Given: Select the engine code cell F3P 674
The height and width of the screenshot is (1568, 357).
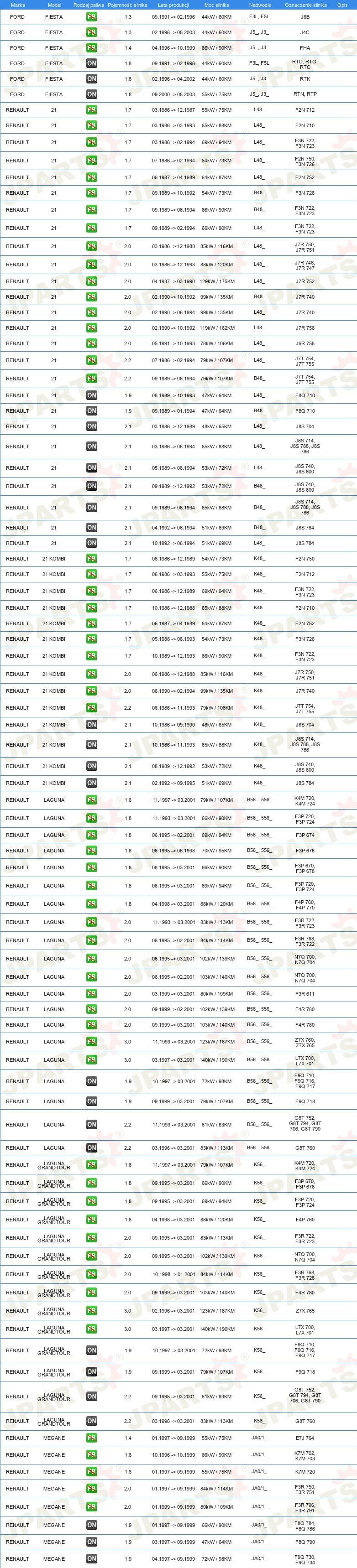Looking at the screenshot, I should [x=304, y=835].
